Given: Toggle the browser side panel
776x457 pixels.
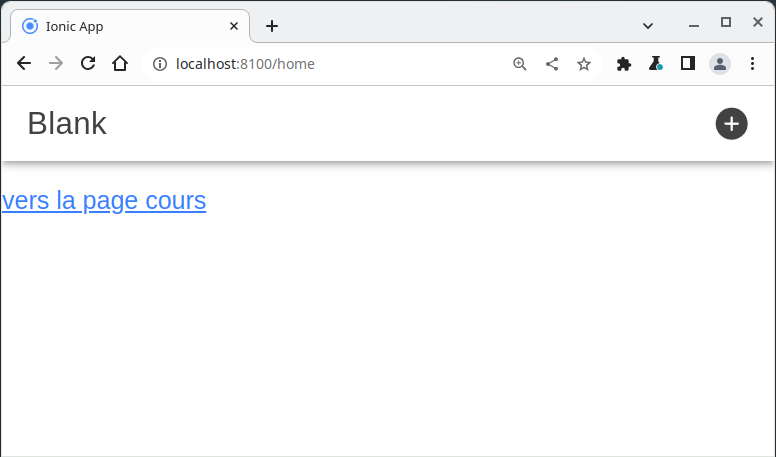Looking at the screenshot, I should (688, 64).
